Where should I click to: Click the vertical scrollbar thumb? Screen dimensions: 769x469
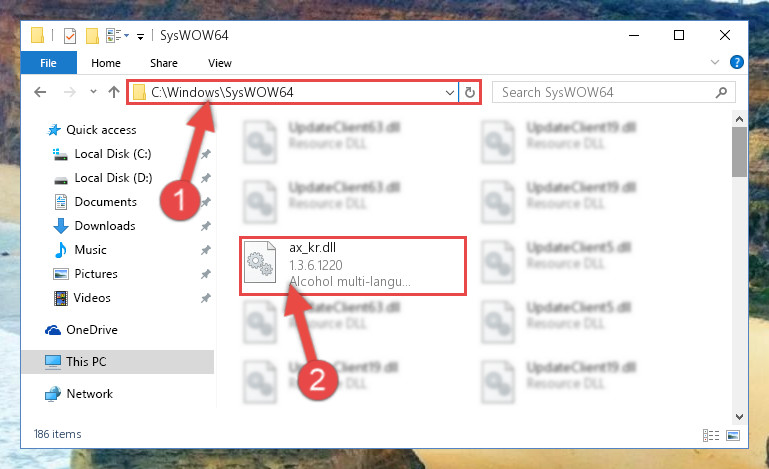click(739, 152)
